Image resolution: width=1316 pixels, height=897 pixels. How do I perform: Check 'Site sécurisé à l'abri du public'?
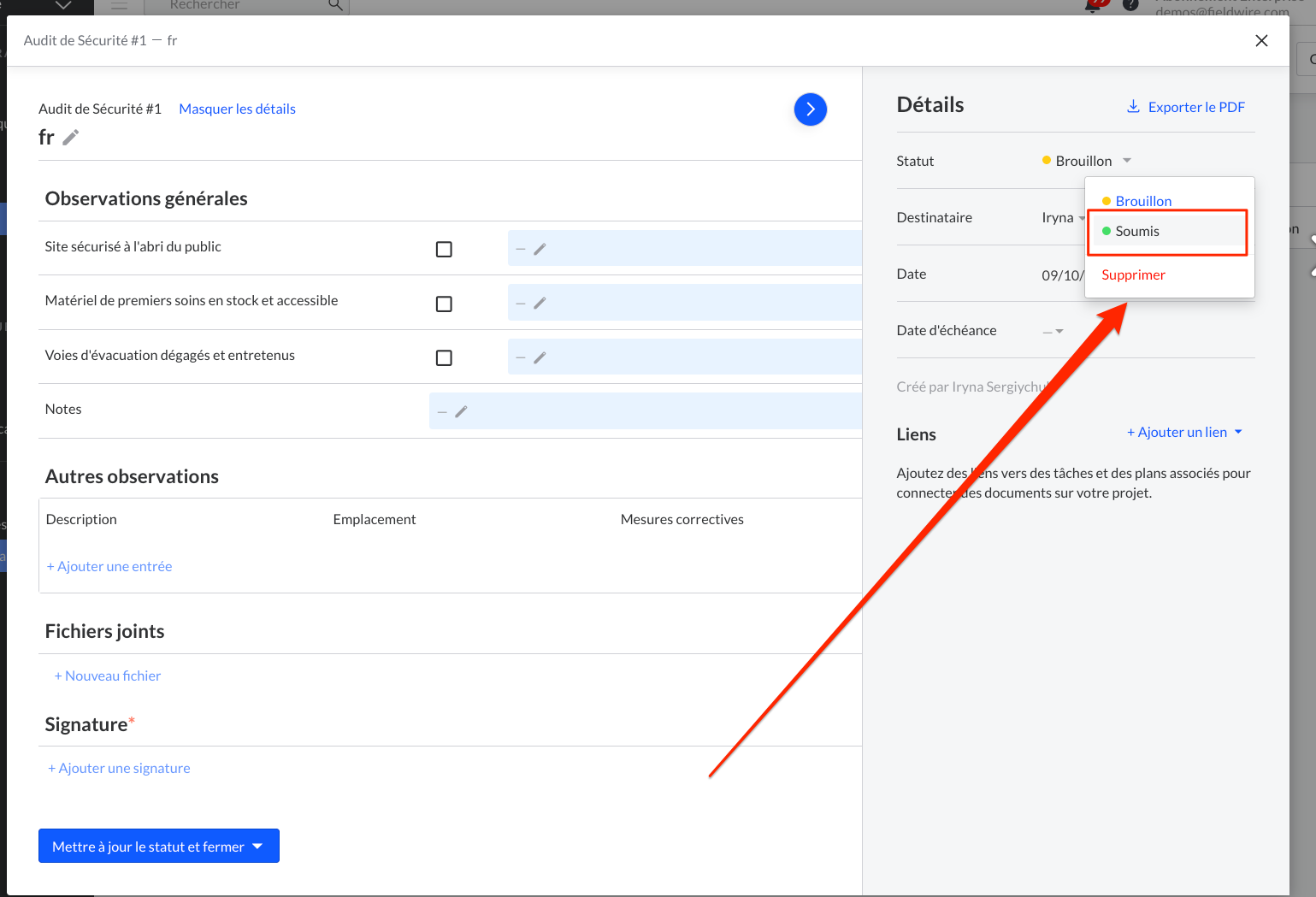point(444,249)
